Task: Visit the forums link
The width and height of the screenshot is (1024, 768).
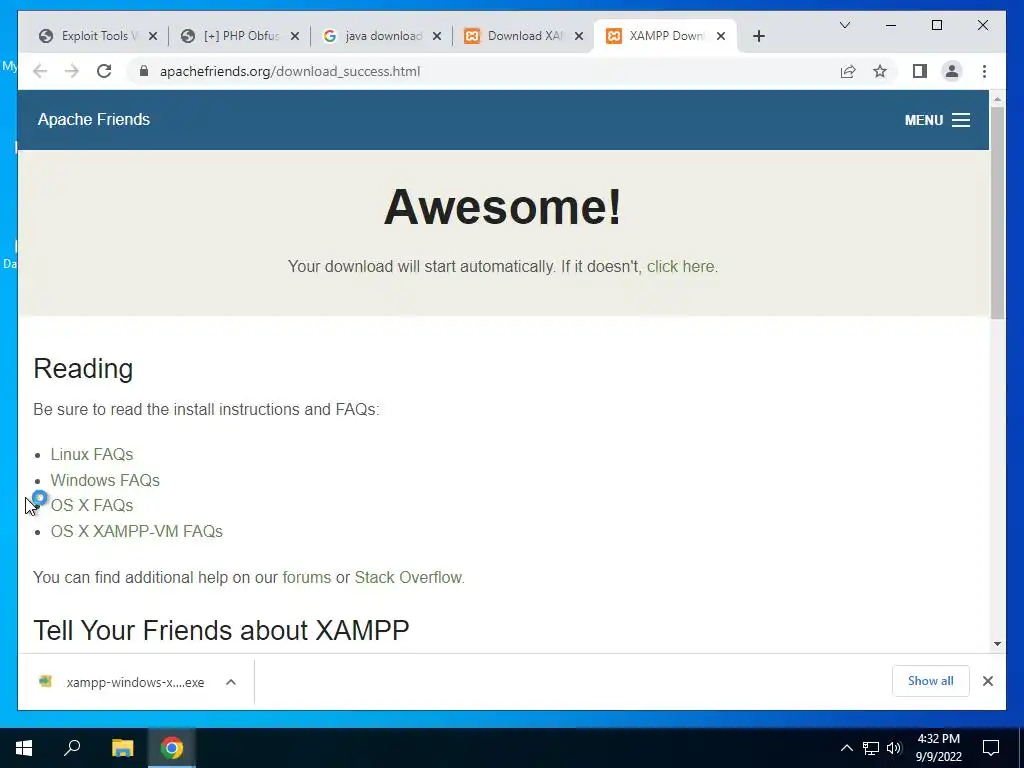Action: pyautogui.click(x=307, y=577)
